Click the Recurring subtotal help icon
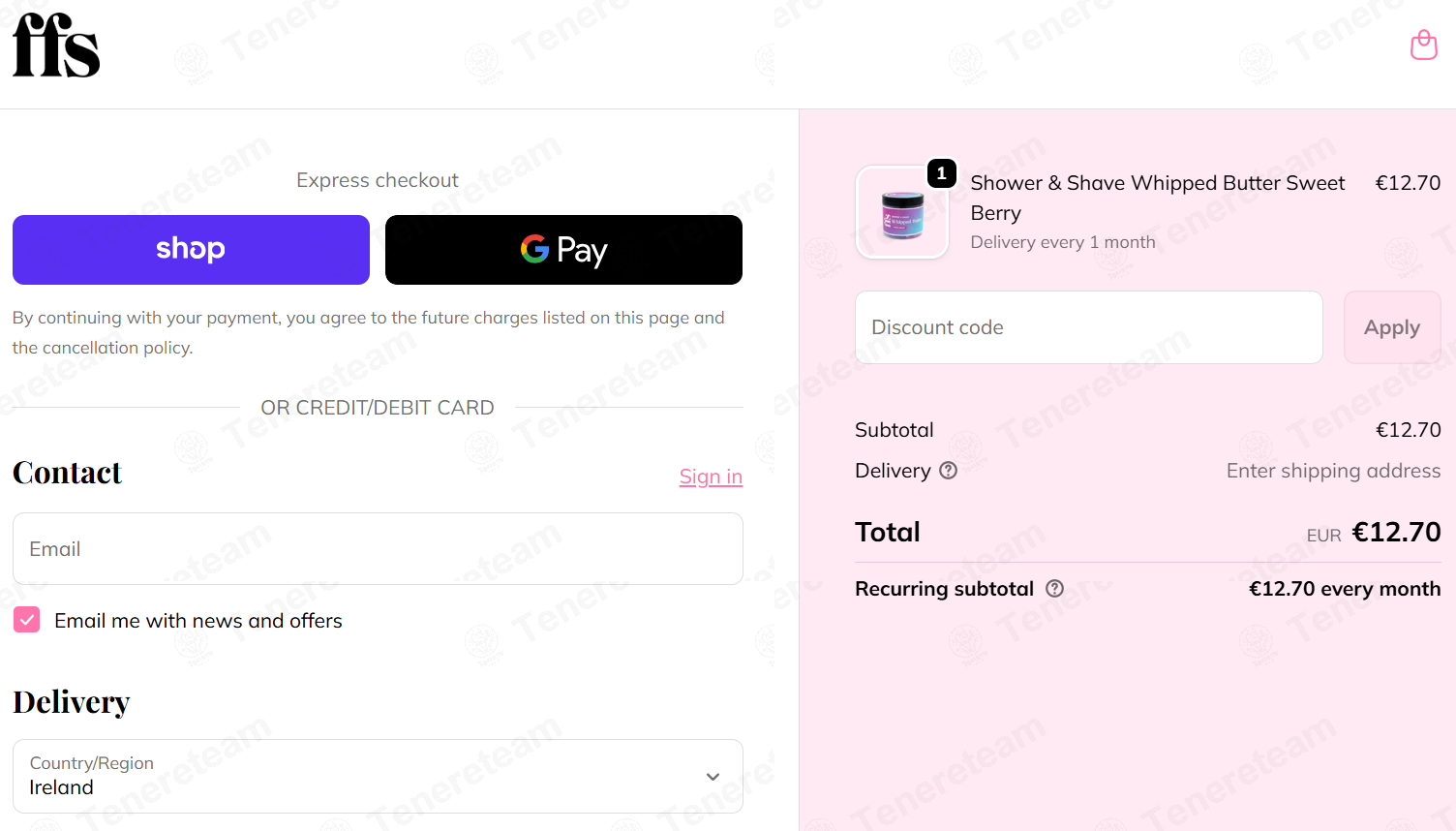Image resolution: width=1456 pixels, height=831 pixels. point(1055,589)
